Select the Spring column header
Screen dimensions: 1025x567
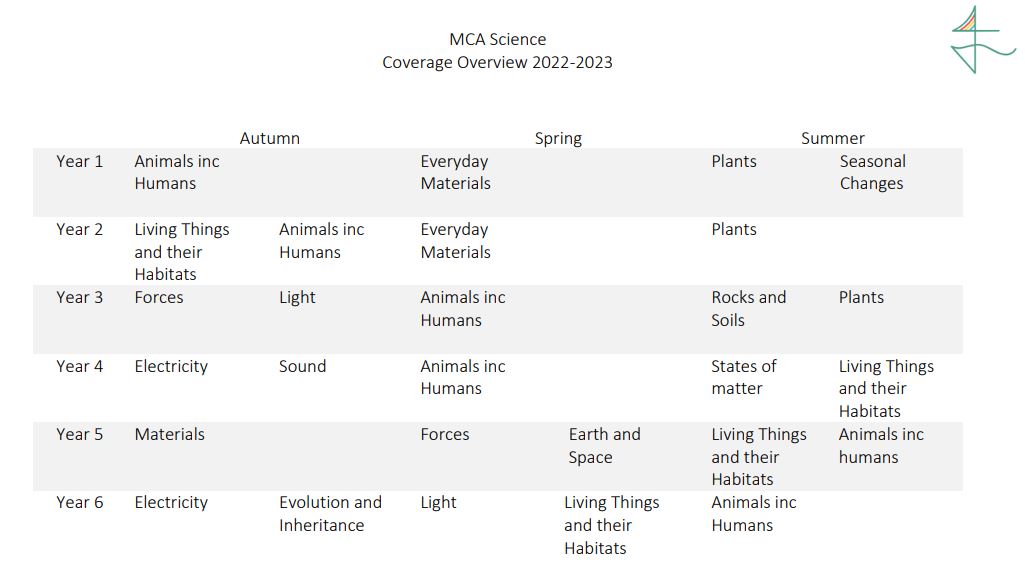click(558, 139)
